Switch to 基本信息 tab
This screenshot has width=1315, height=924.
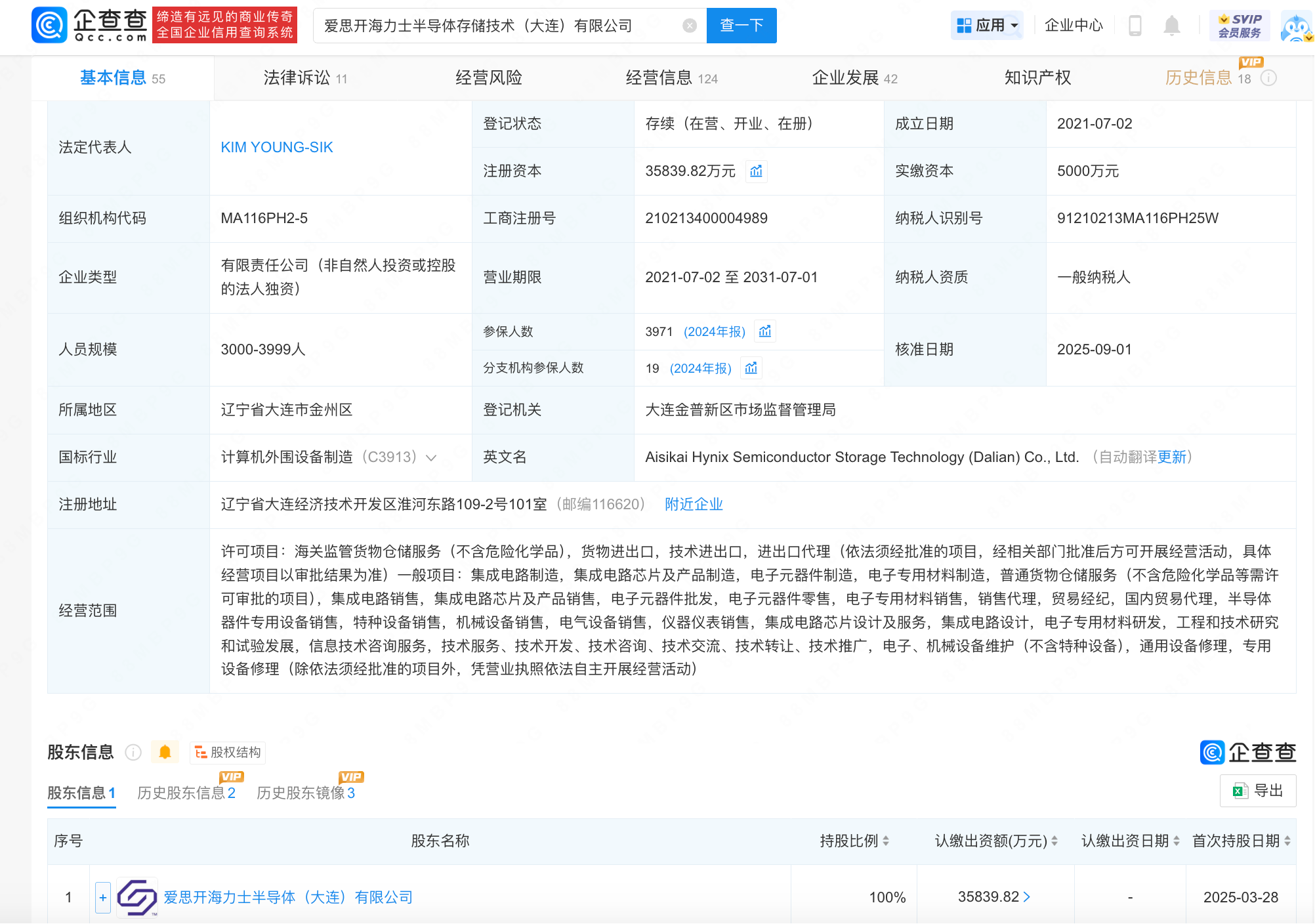(123, 78)
